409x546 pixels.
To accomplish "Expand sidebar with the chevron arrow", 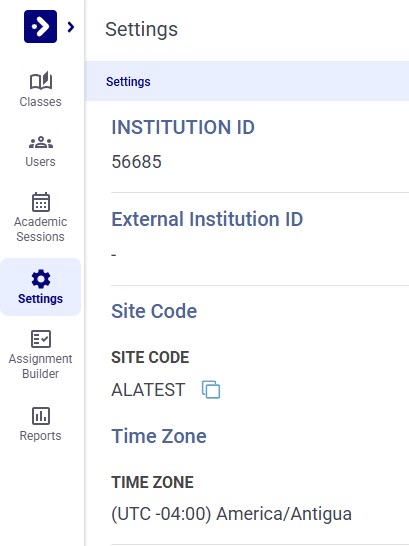I will 71,27.
